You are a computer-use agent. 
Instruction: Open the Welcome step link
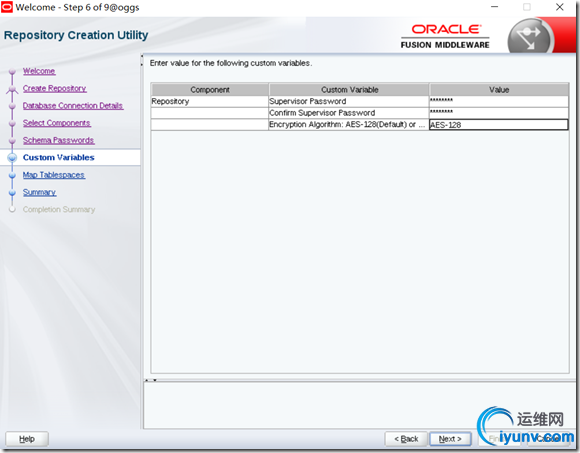click(39, 71)
